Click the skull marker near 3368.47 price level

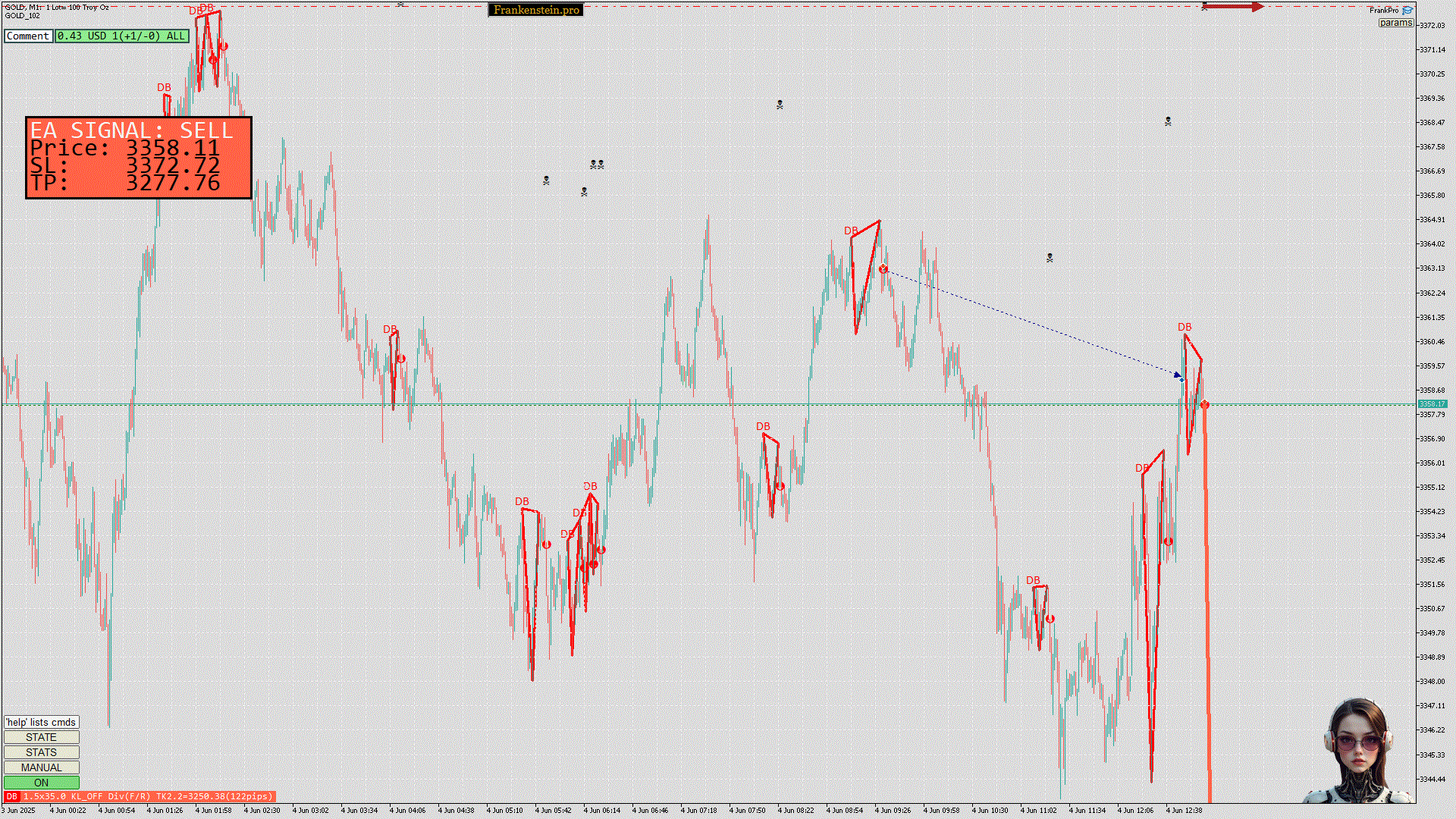(x=1168, y=121)
